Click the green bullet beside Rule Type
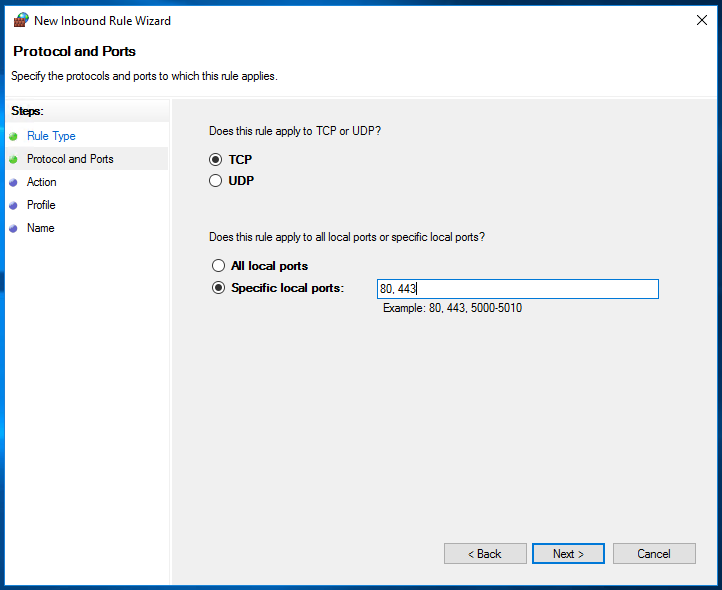 point(14,136)
